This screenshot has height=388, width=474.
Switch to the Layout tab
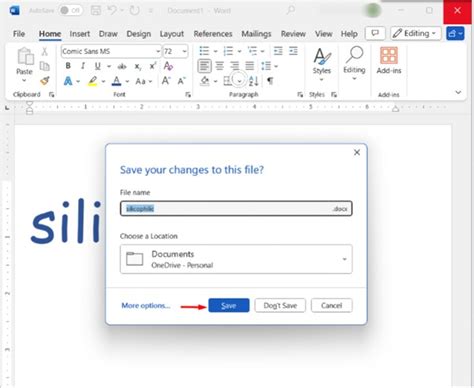tap(172, 34)
